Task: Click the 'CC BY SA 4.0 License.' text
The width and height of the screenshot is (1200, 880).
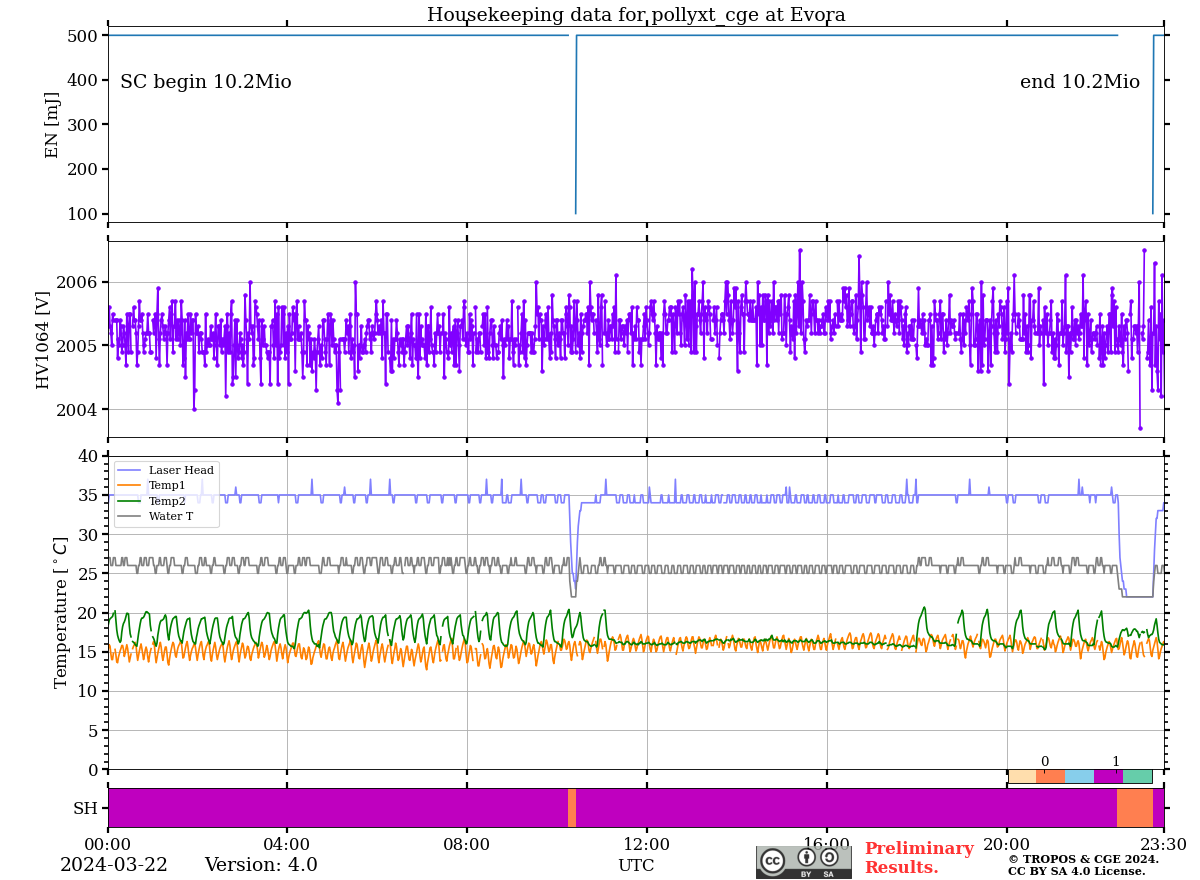Action: coord(1076,872)
